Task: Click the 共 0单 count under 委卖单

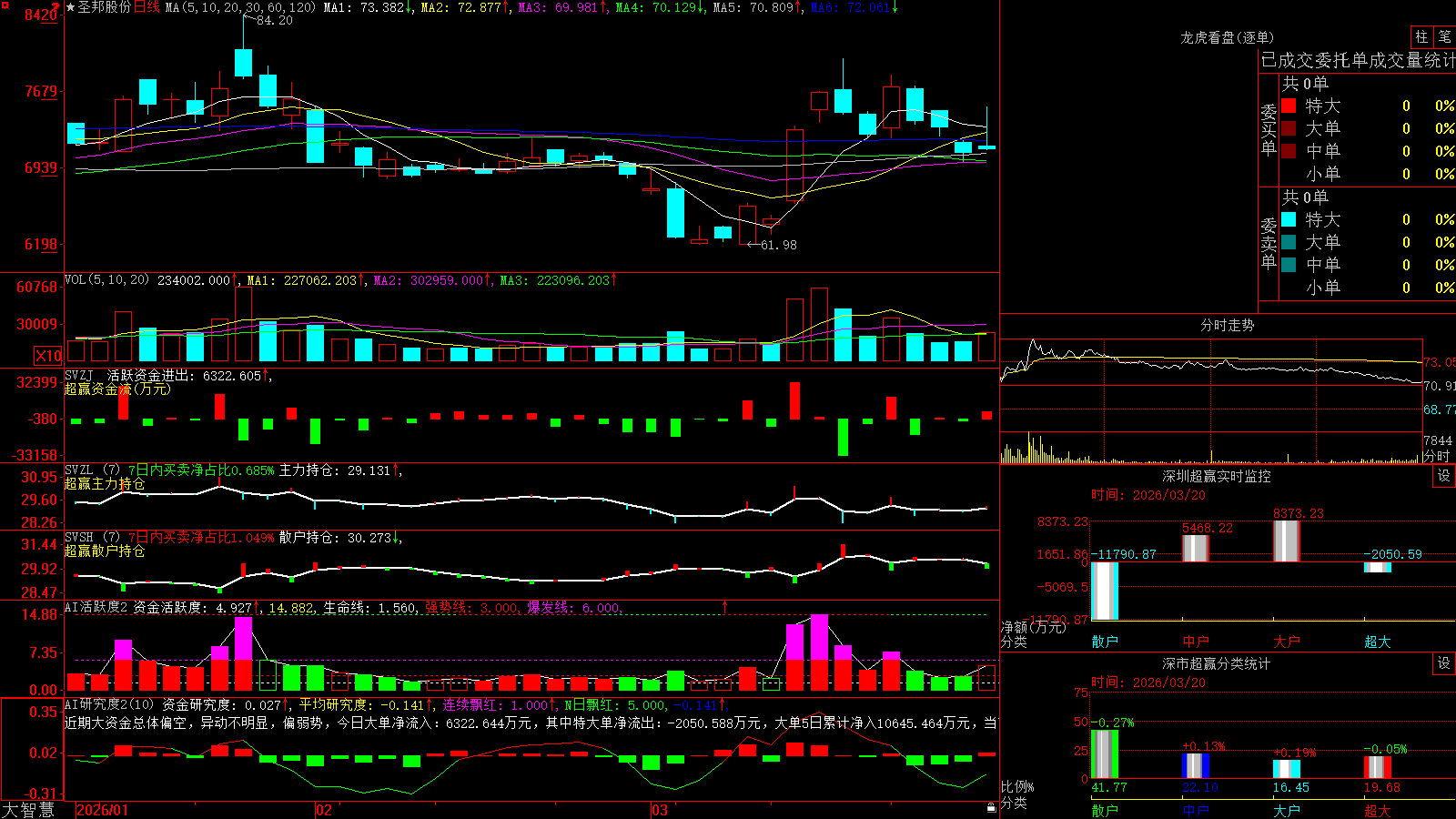Action: [1305, 197]
